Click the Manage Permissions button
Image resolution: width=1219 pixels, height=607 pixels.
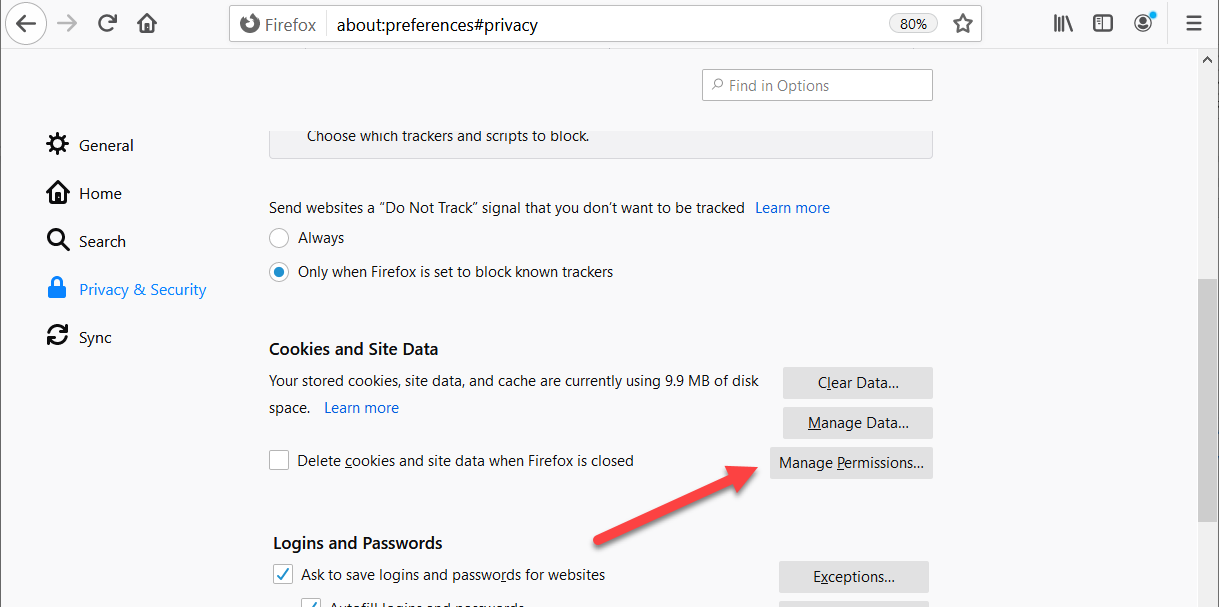point(851,463)
